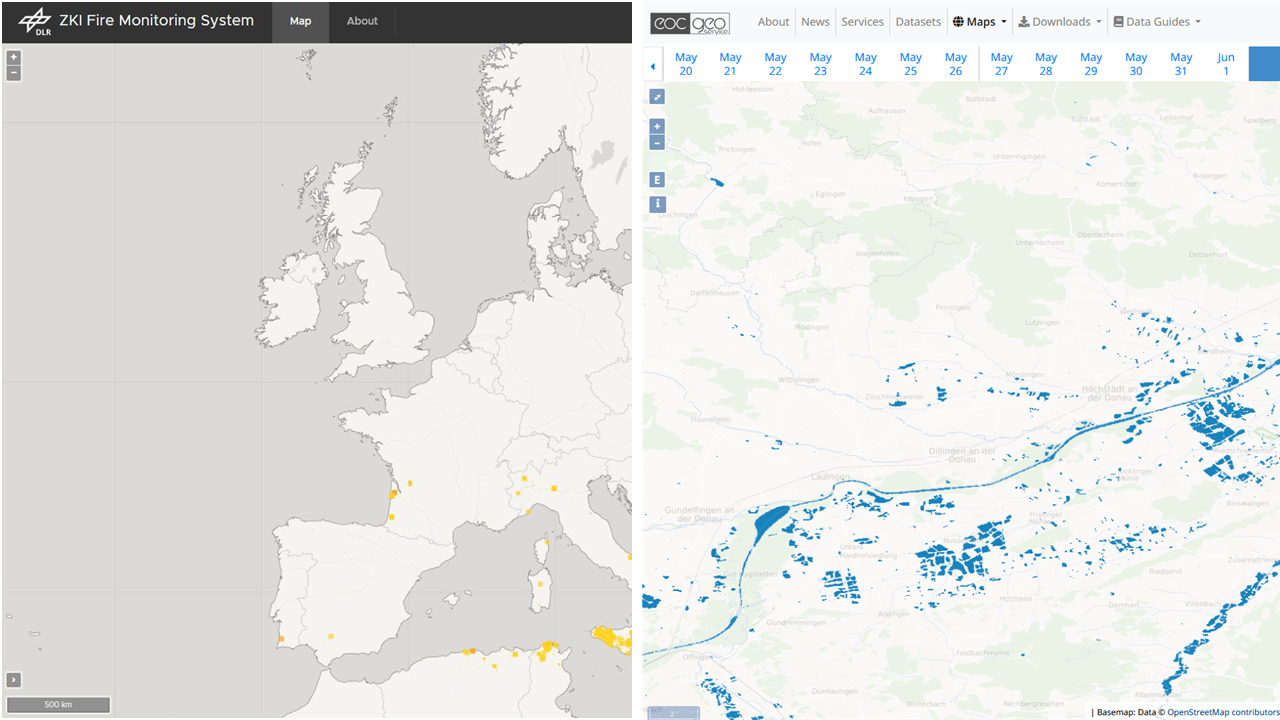Image resolution: width=1280 pixels, height=720 pixels.
Task: Open the Maps dropdown menu
Action: (x=979, y=22)
